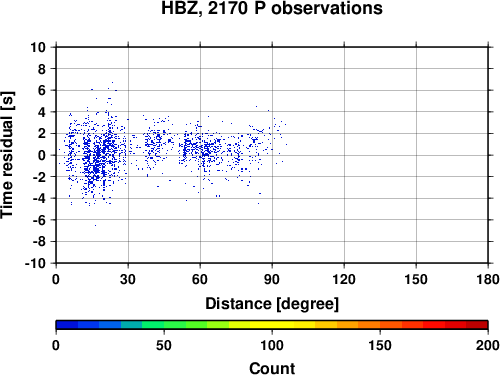Click the dark blue end of the colorbar
Image resolution: width=500 pixels, height=375 pixels.
(x=67, y=325)
